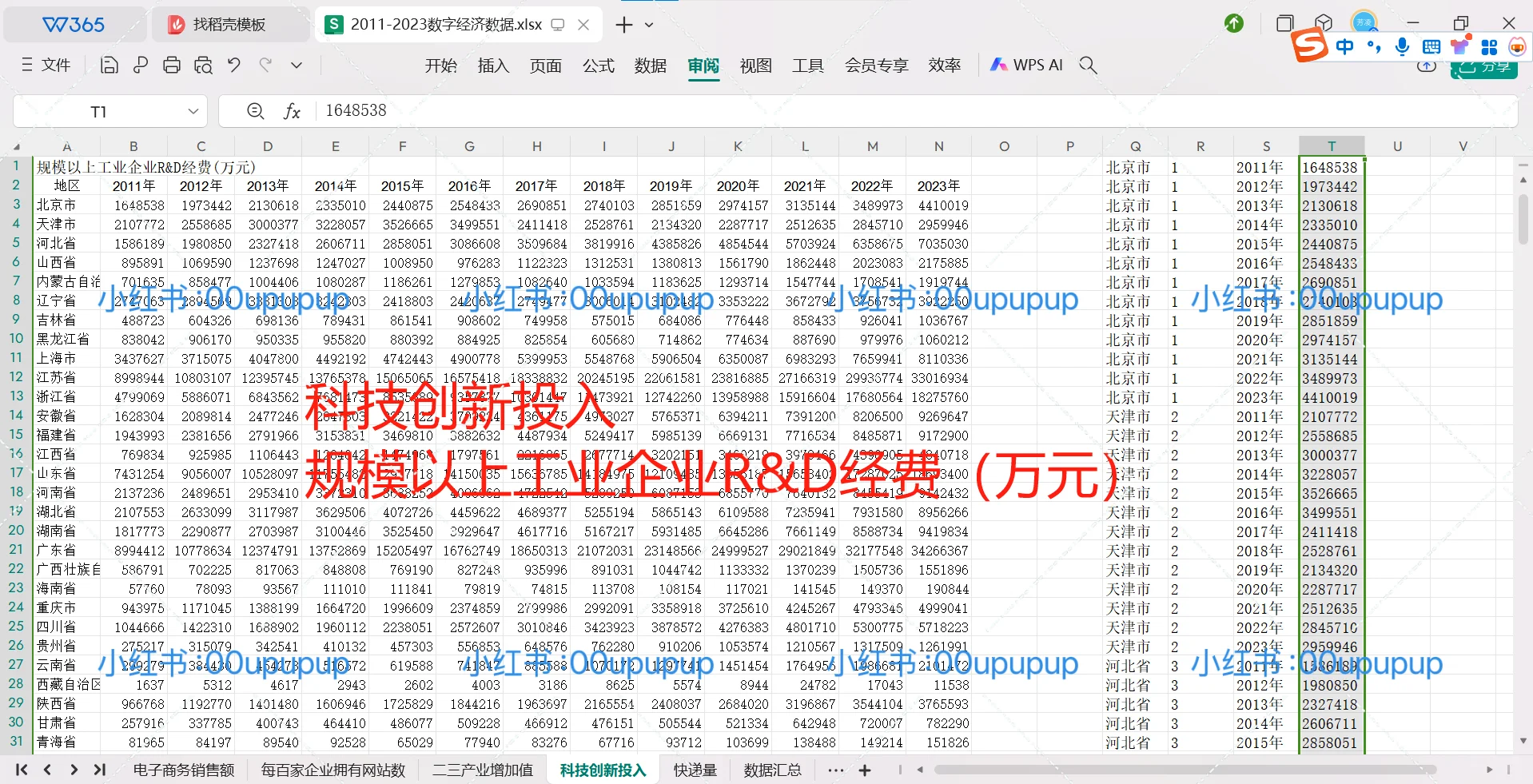Expand the quick access toolbar customize chevron
Image resolution: width=1533 pixels, height=784 pixels.
tap(296, 65)
